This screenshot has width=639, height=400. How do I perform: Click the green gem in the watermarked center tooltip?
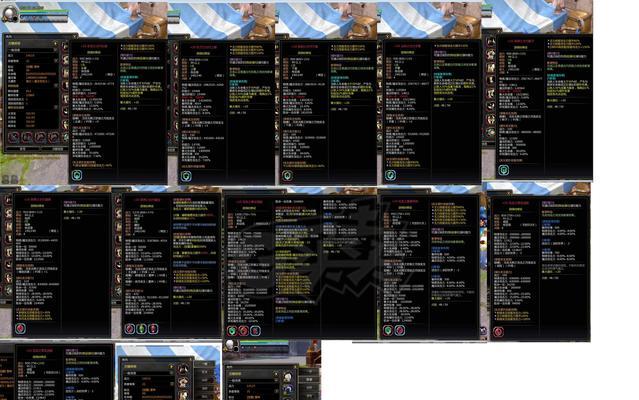tap(232, 330)
